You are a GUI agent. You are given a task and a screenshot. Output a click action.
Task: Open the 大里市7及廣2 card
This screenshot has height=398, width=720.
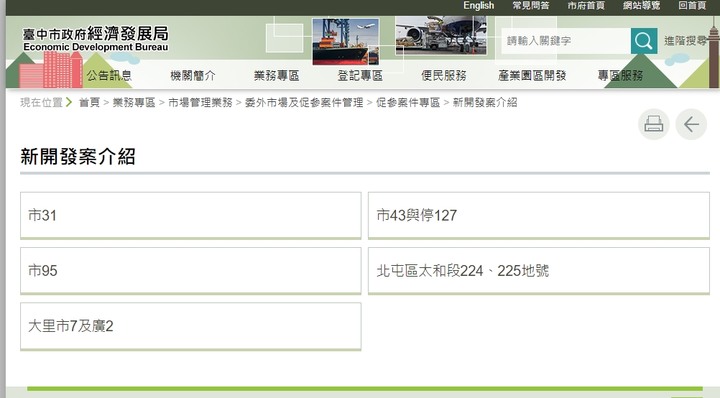pos(191,326)
